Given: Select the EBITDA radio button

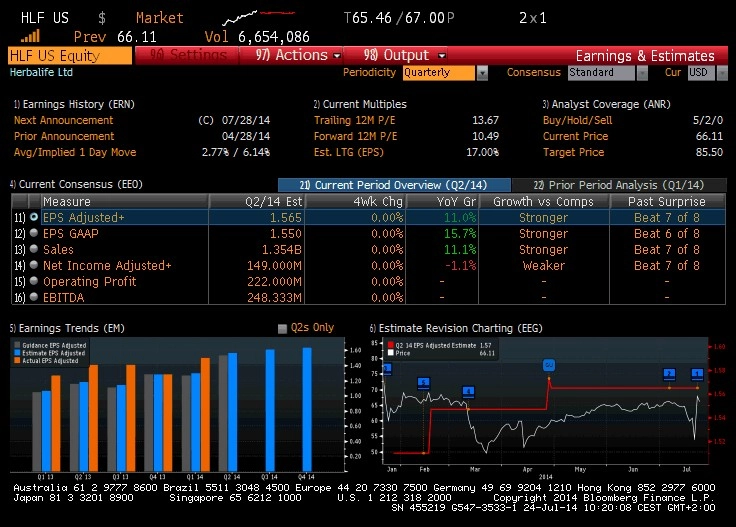Looking at the screenshot, I should tap(34, 297).
